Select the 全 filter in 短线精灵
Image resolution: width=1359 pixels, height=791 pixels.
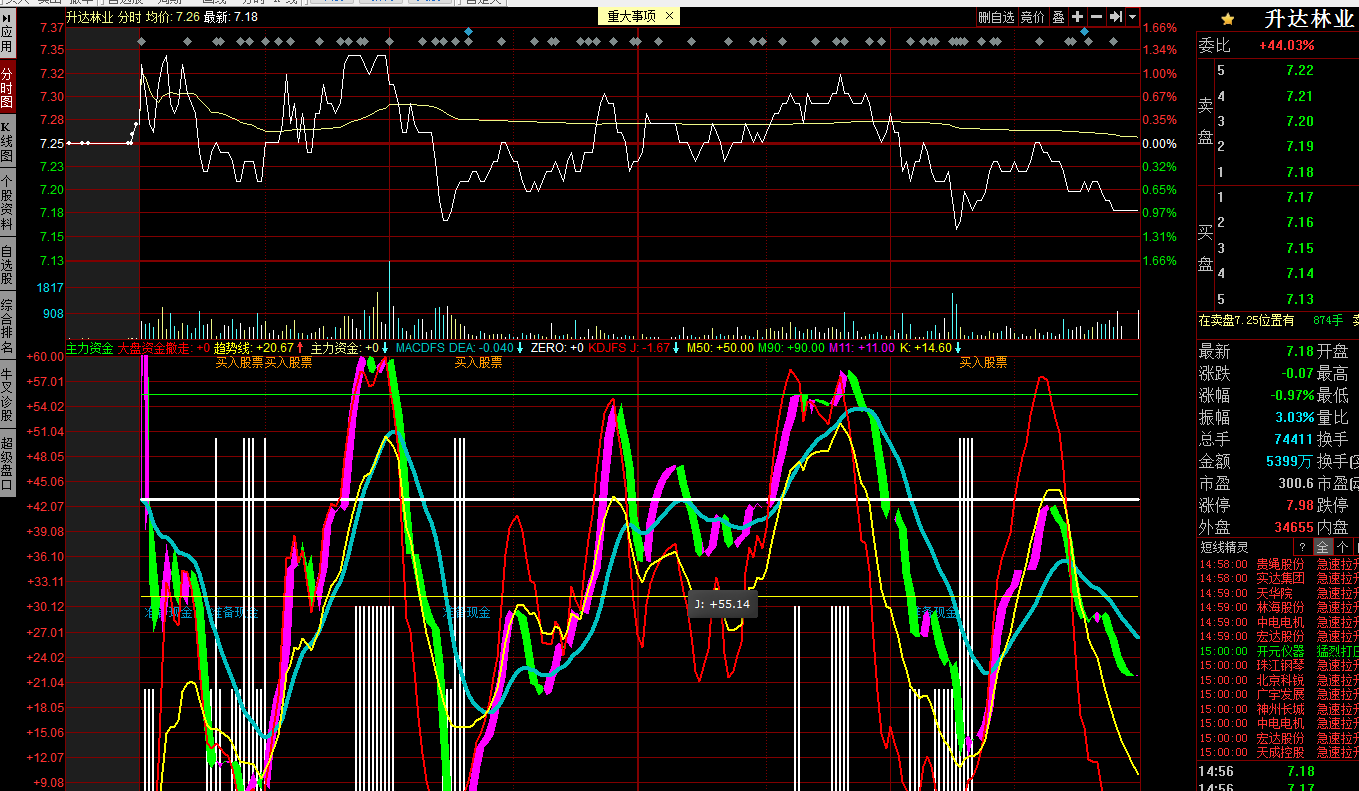(x=1322, y=547)
